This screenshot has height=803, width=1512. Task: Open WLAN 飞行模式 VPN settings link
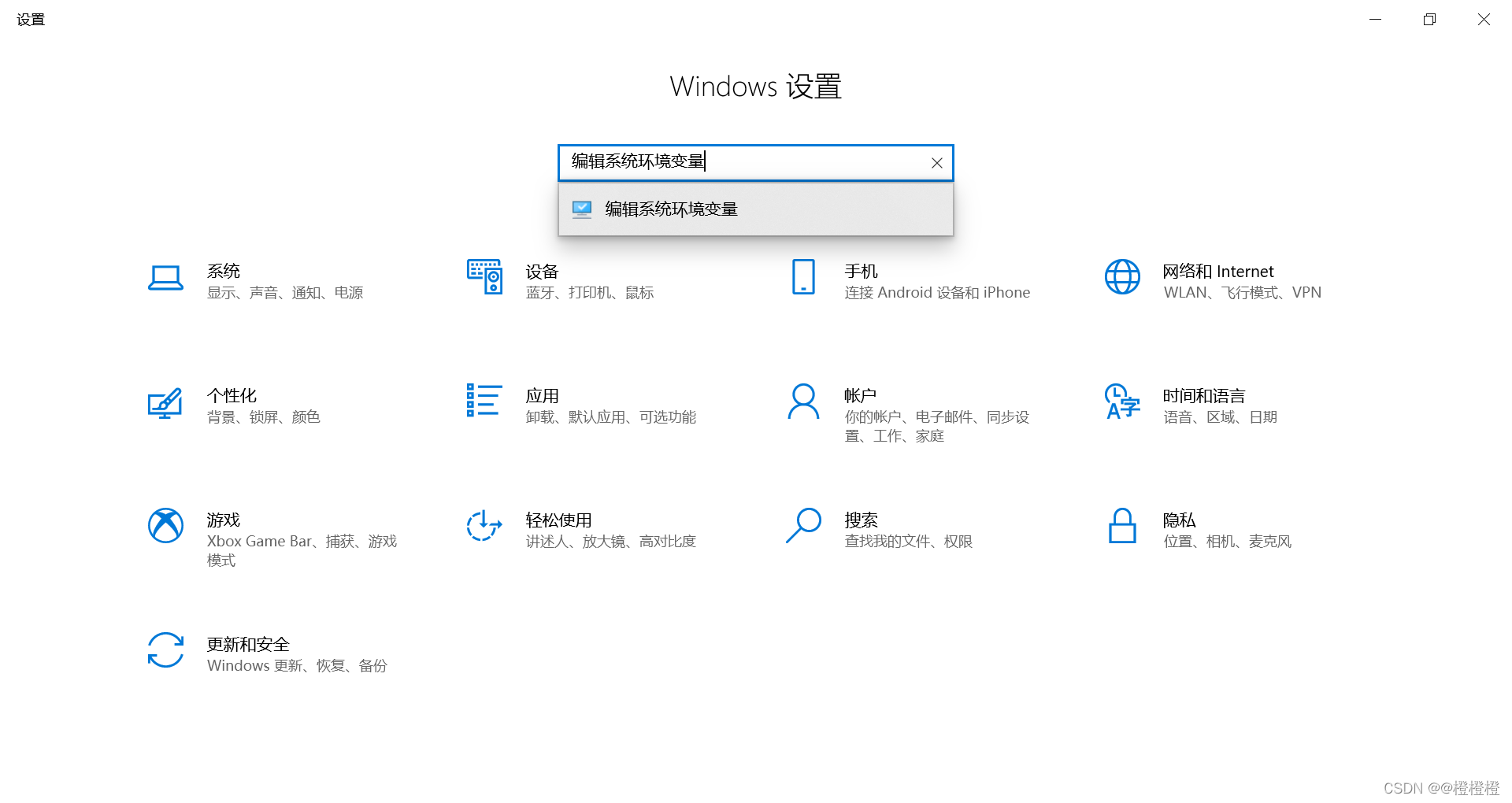[x=1241, y=292]
